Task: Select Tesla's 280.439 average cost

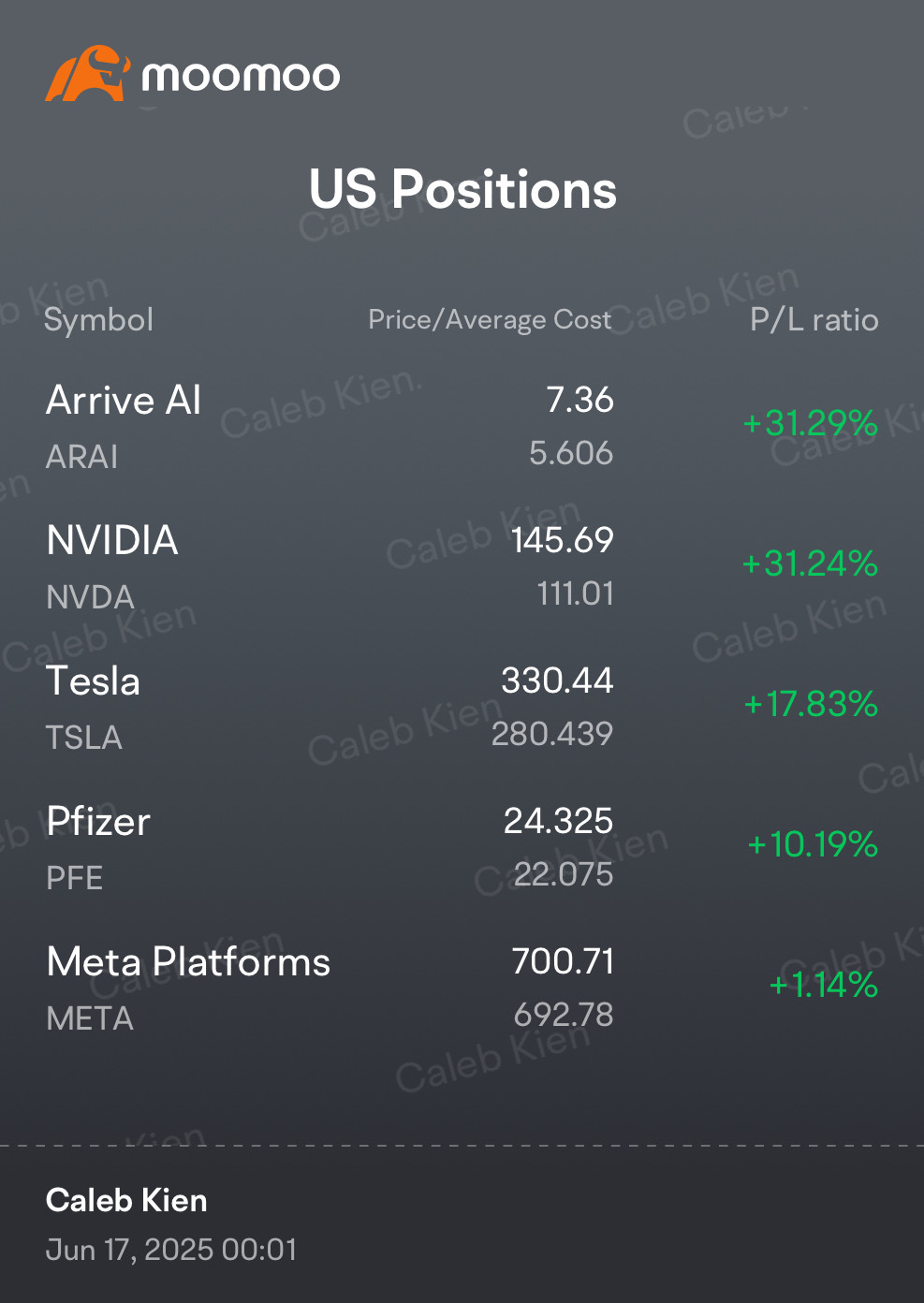Action: click(x=552, y=734)
